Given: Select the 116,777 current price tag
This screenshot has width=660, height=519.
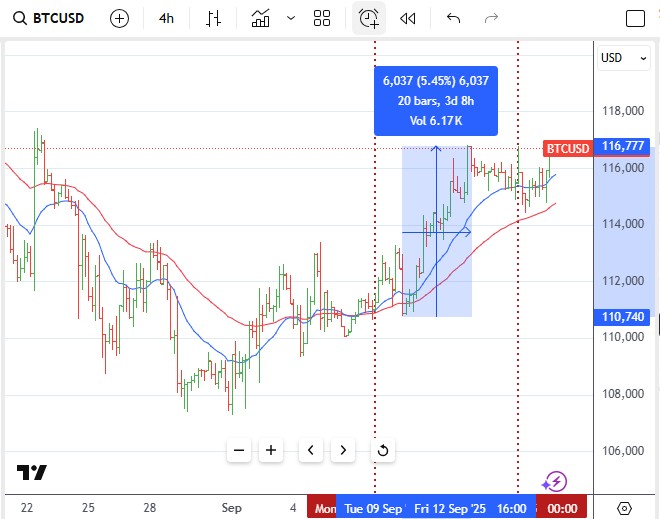Looking at the screenshot, I should 623,146.
